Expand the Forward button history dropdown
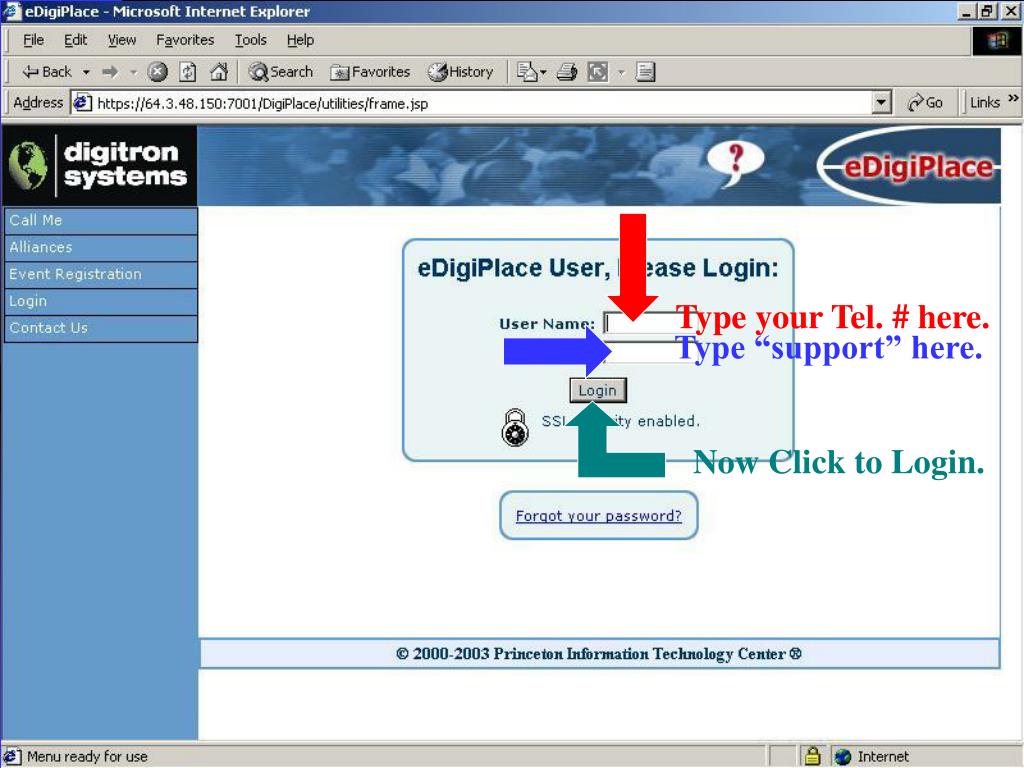The image size is (1024, 768). (x=133, y=72)
